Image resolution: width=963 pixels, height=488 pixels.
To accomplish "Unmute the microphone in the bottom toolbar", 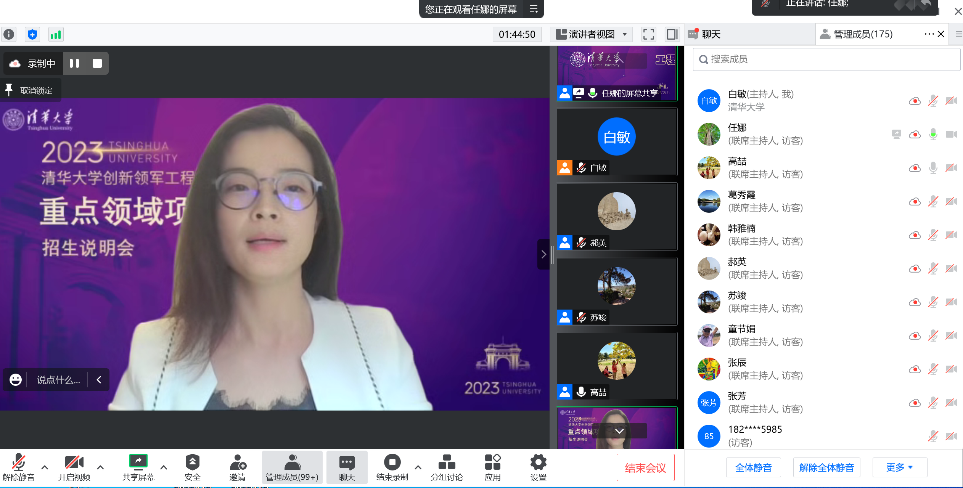I will tap(18, 467).
